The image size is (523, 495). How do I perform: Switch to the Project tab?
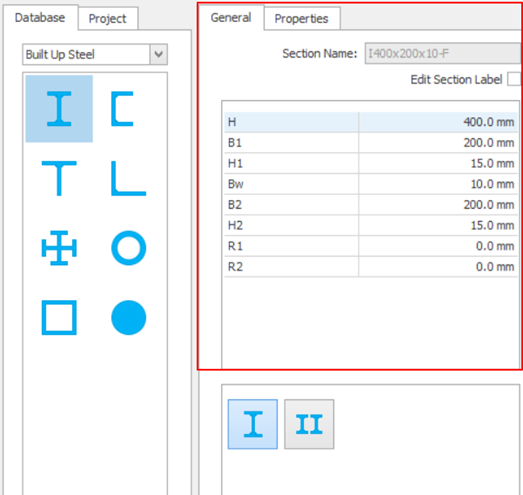pos(107,19)
